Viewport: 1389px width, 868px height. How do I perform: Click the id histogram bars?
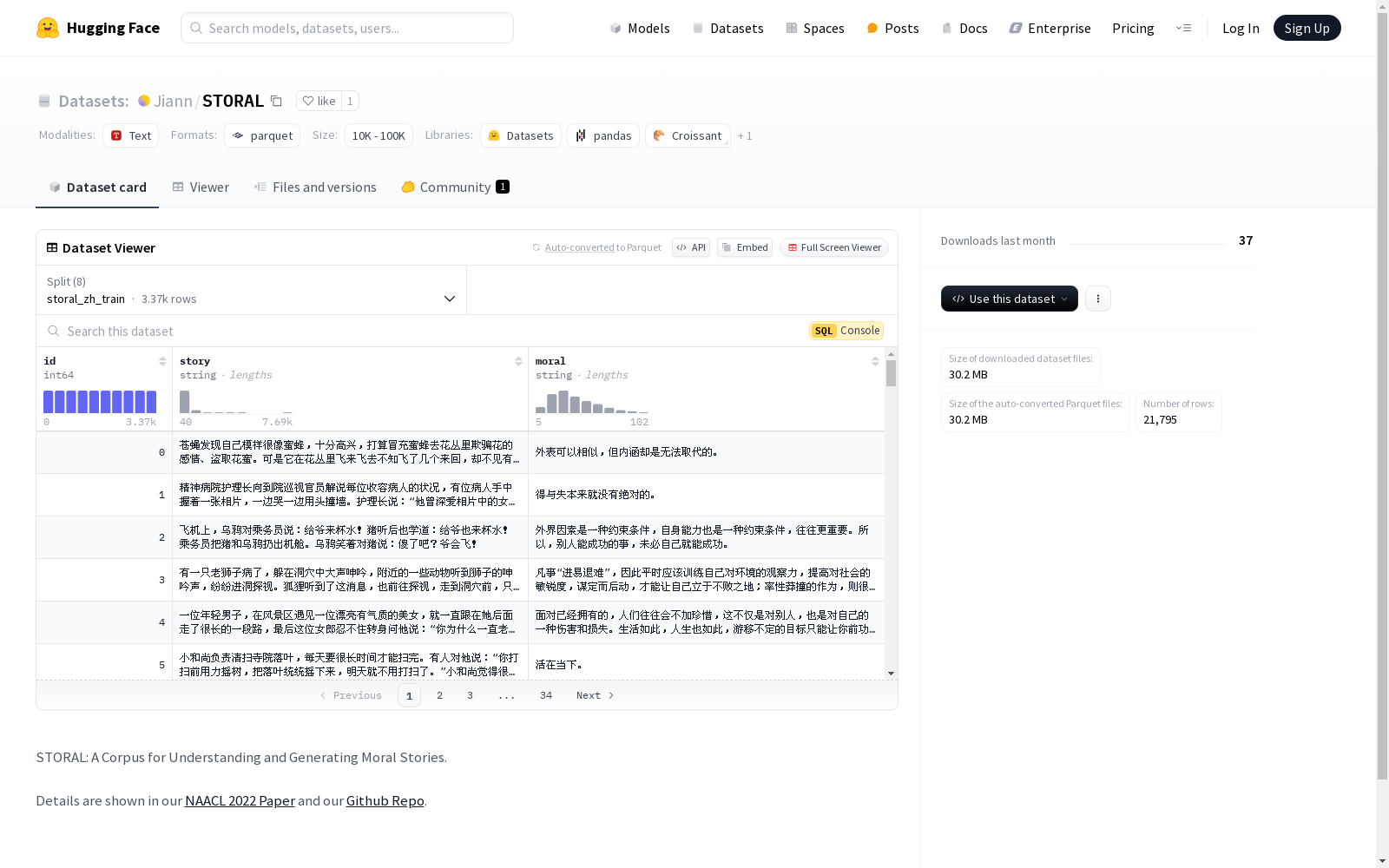(x=100, y=402)
